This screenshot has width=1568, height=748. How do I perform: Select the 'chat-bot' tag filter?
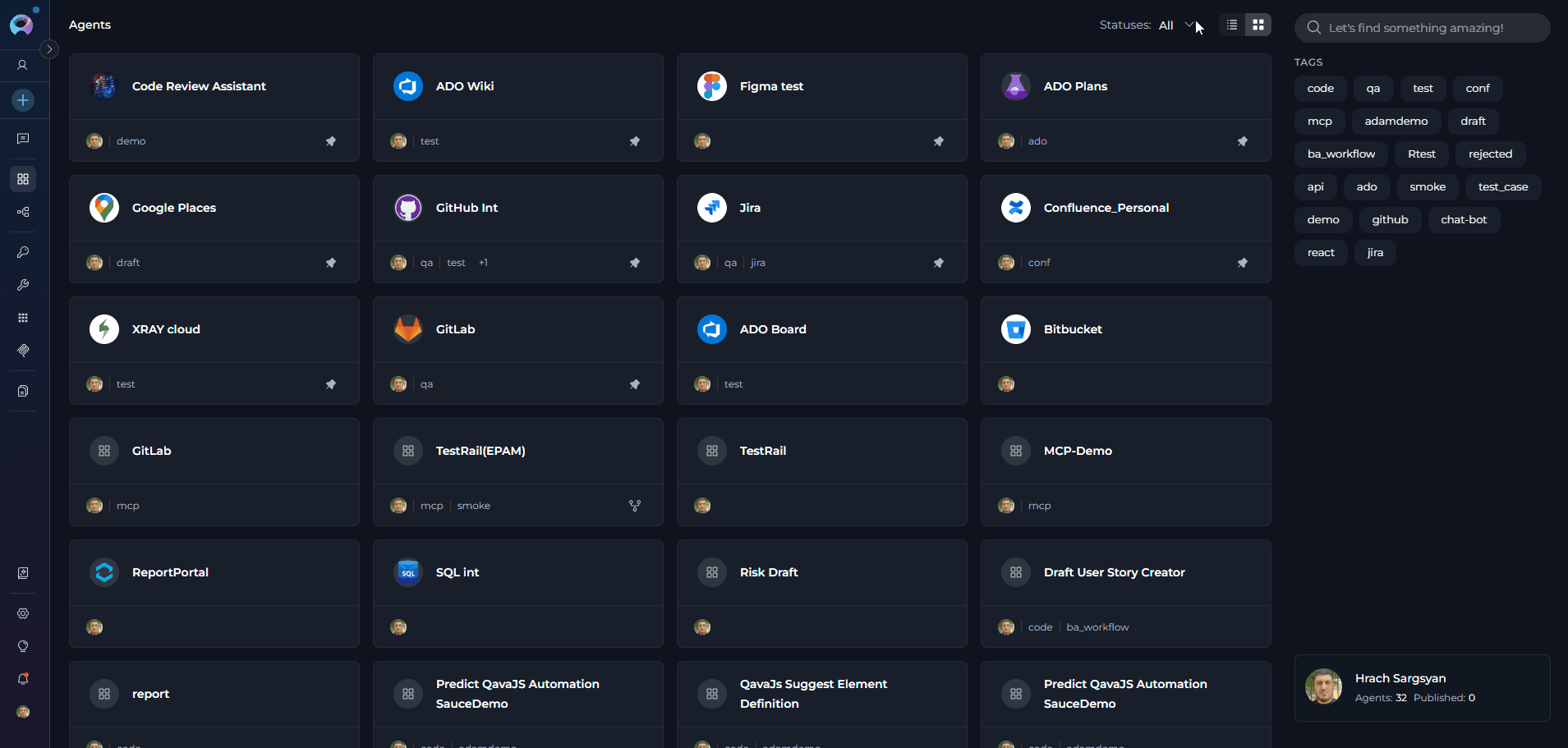click(x=1463, y=220)
